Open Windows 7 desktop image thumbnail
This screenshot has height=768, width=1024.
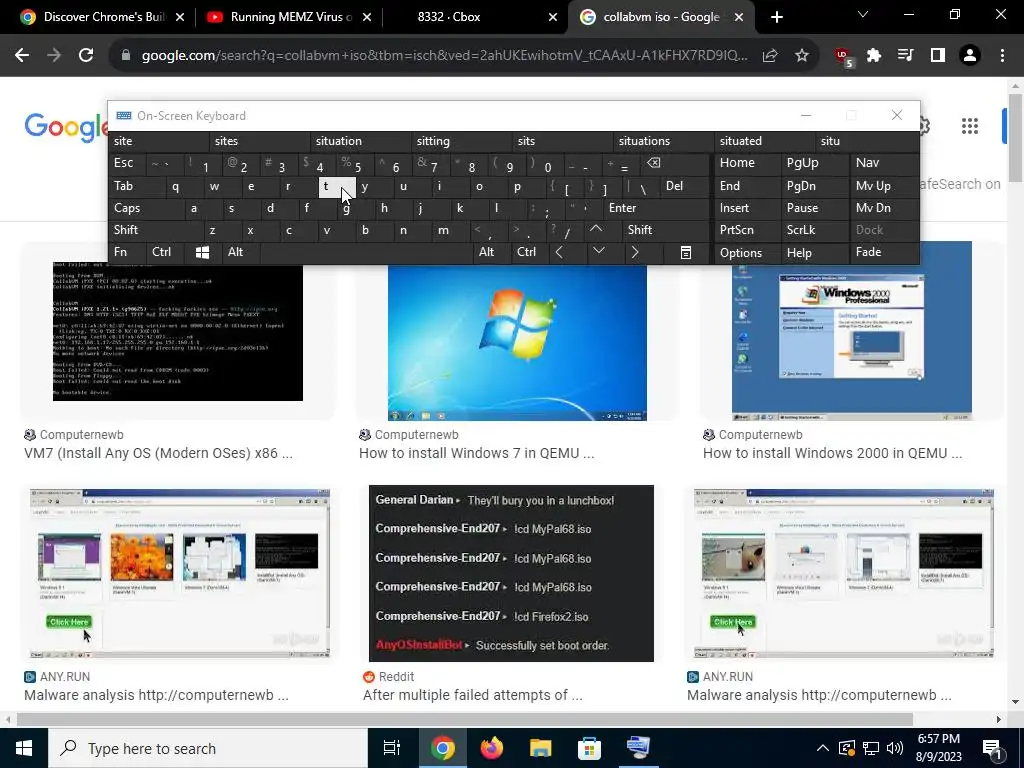click(517, 342)
